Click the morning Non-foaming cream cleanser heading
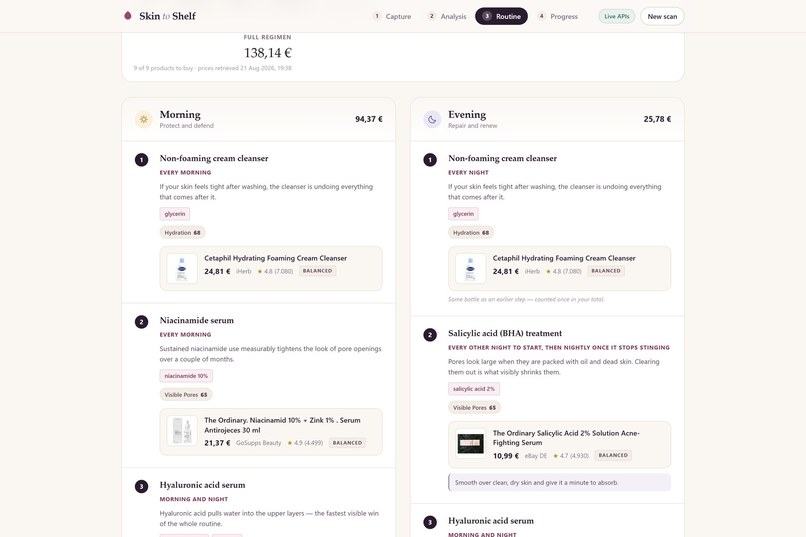806x537 pixels. (x=214, y=158)
